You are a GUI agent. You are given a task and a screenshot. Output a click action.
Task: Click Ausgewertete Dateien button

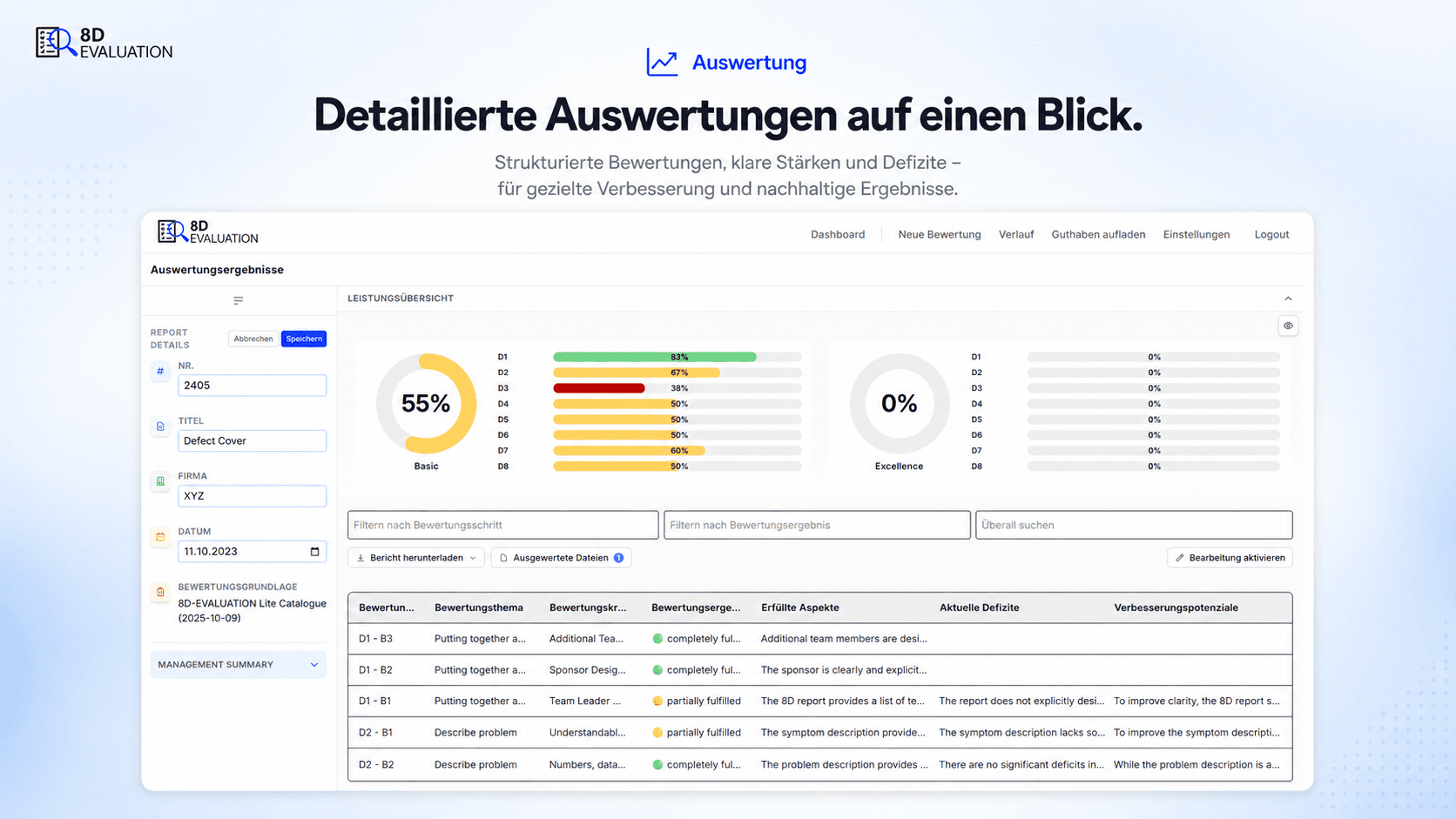pos(561,558)
